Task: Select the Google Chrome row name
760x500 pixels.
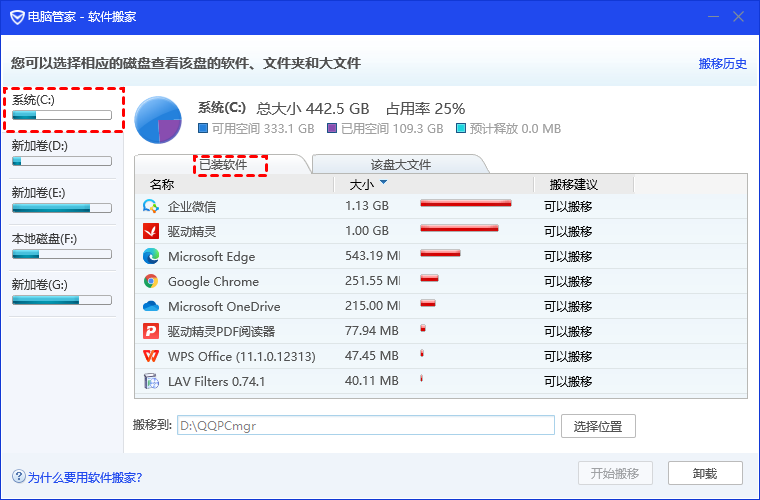Action: tap(213, 282)
